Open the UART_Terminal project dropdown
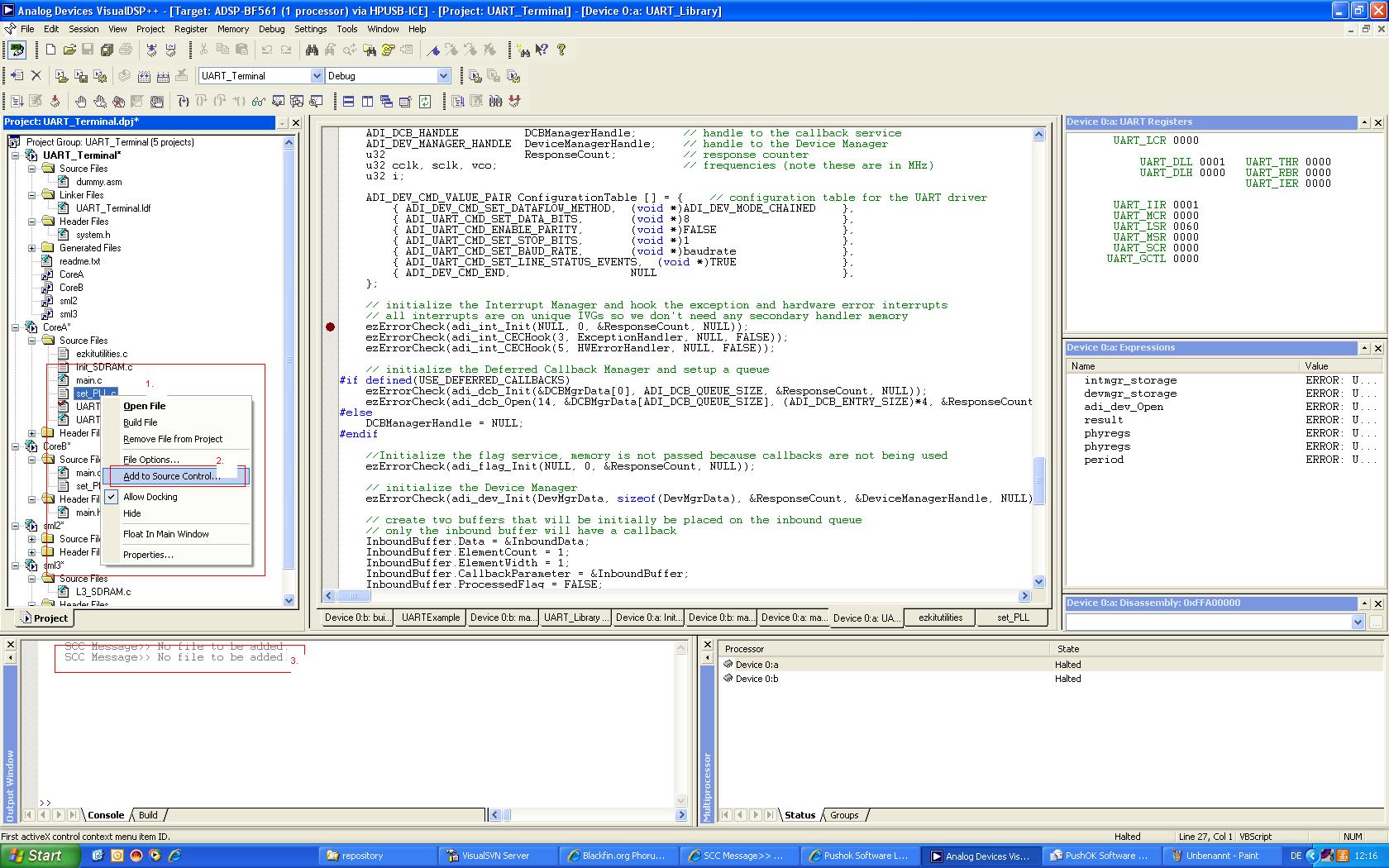 [316, 76]
